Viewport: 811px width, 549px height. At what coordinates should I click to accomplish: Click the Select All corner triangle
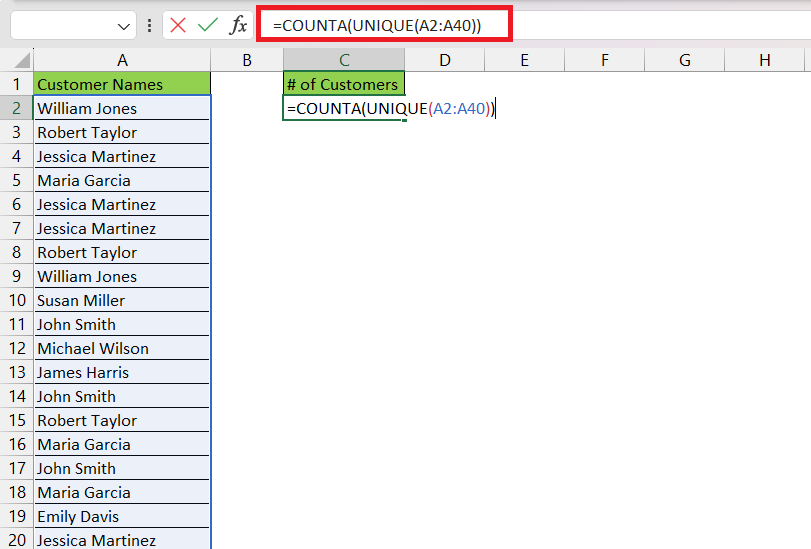pyautogui.click(x=22, y=60)
